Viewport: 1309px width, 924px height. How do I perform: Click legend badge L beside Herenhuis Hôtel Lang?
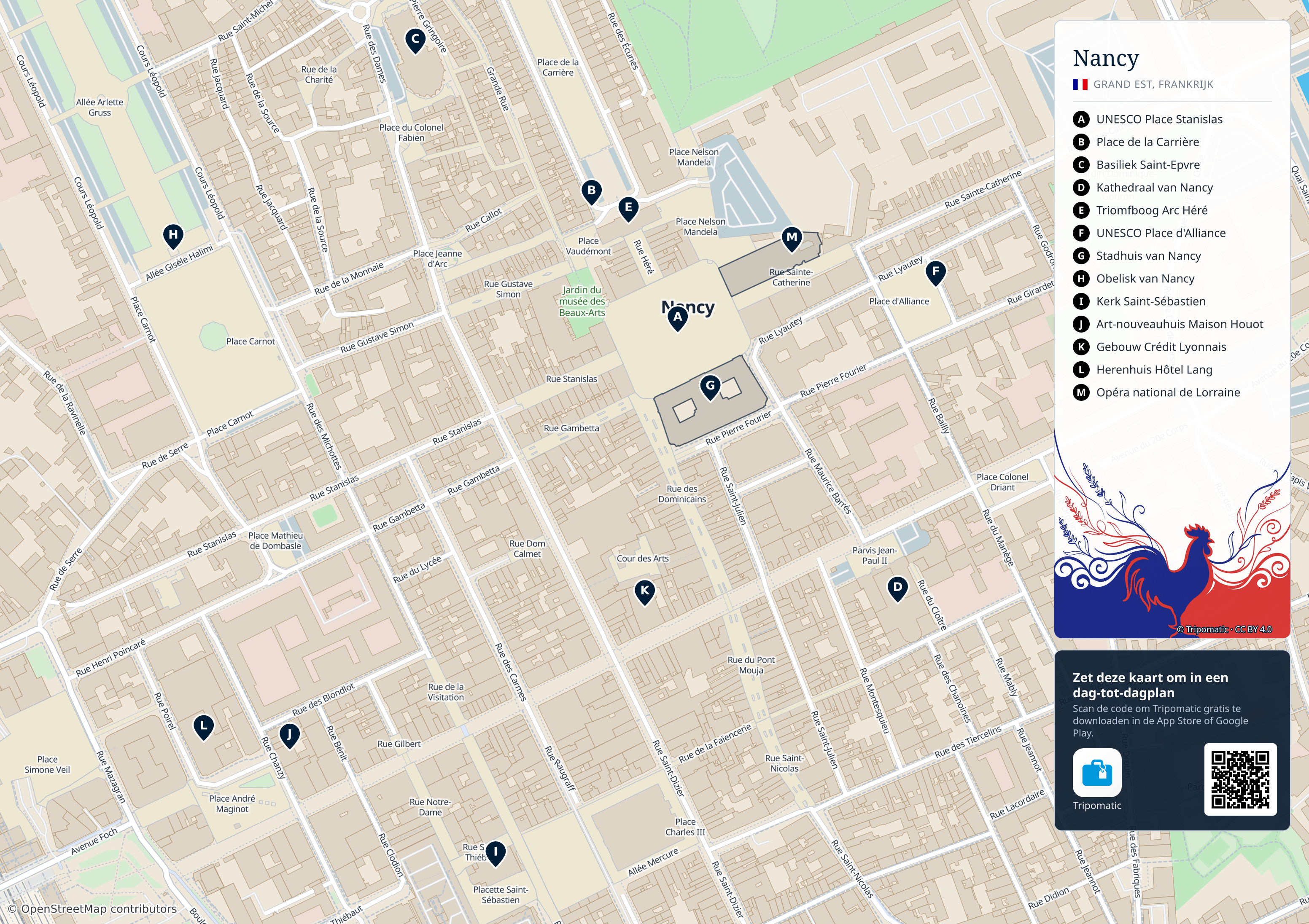pos(1081,370)
